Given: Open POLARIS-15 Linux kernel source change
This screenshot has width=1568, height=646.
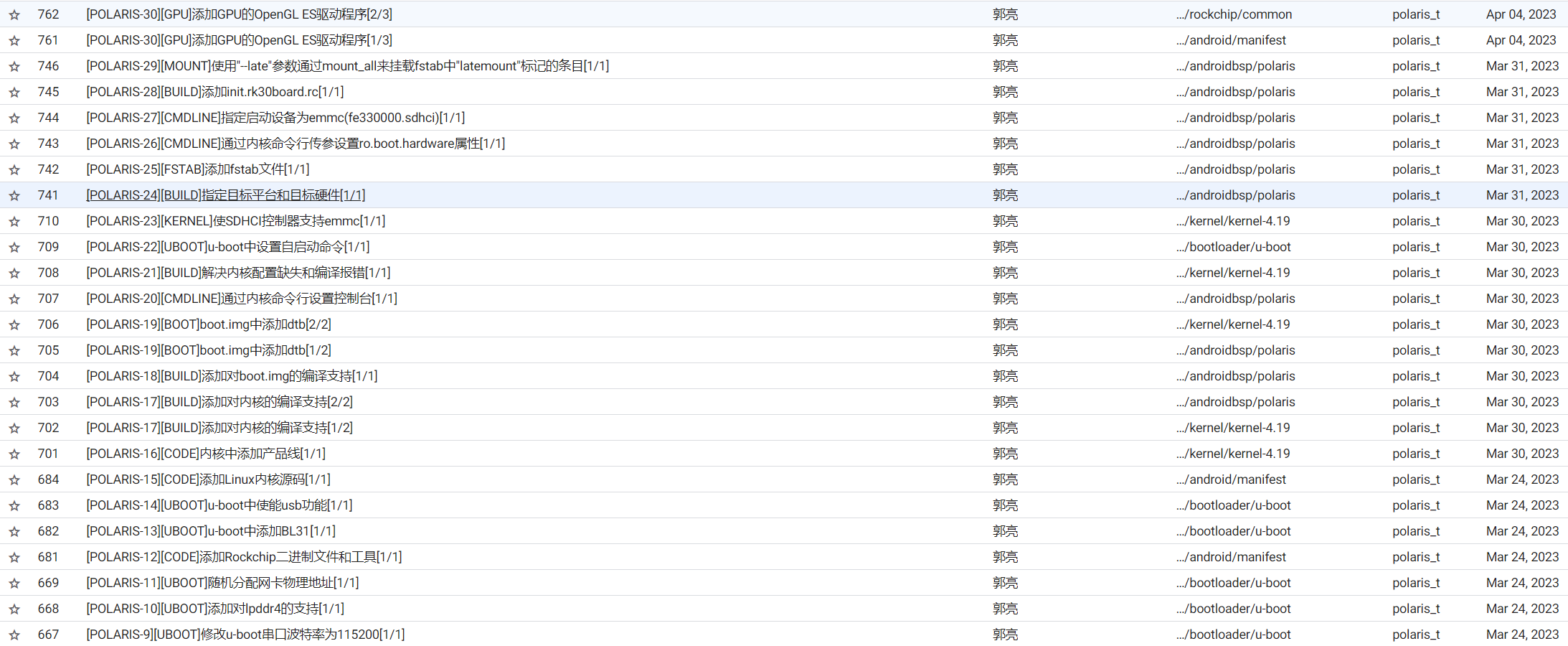Looking at the screenshot, I should point(208,479).
